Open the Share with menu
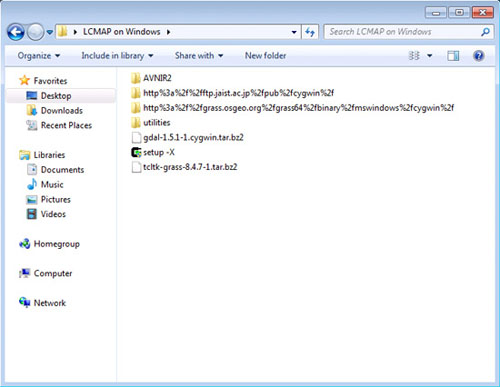Viewport: 500px width, 387px height. tap(199, 56)
